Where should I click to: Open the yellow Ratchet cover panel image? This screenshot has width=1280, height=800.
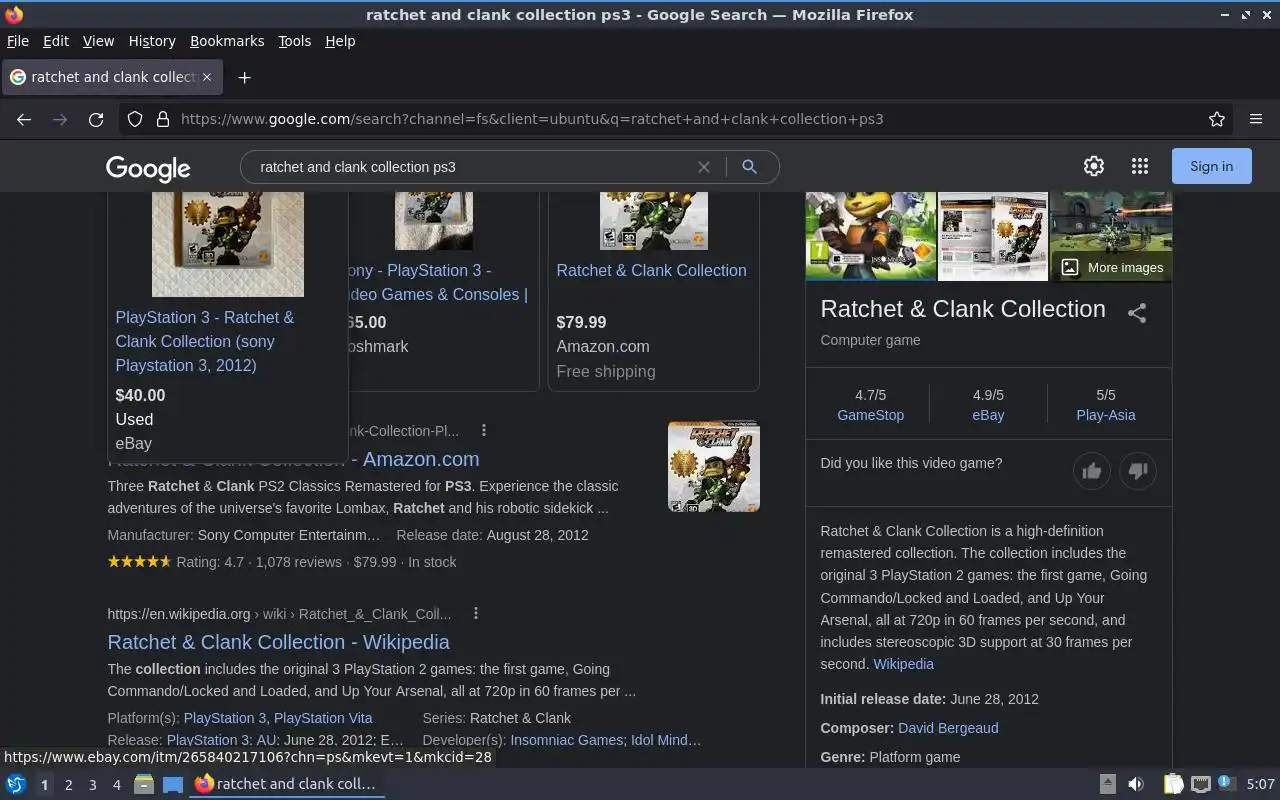(871, 236)
